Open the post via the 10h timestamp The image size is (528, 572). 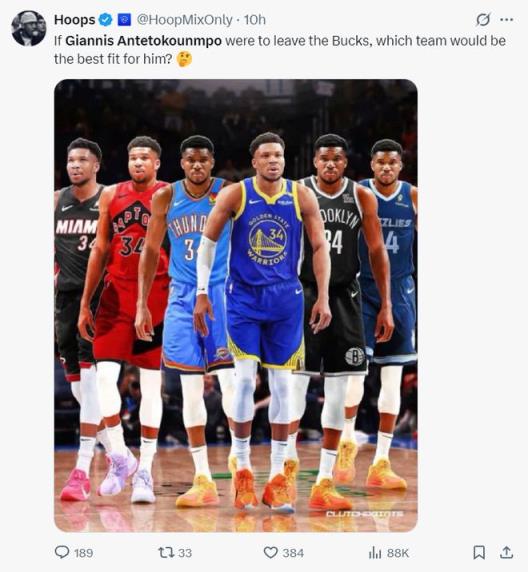(x=255, y=20)
